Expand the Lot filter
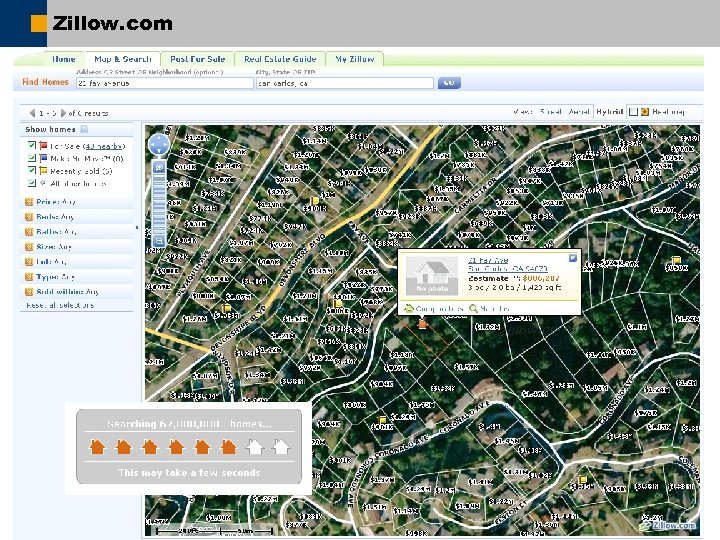Viewport: 720px width, 540px height. [x=76, y=262]
